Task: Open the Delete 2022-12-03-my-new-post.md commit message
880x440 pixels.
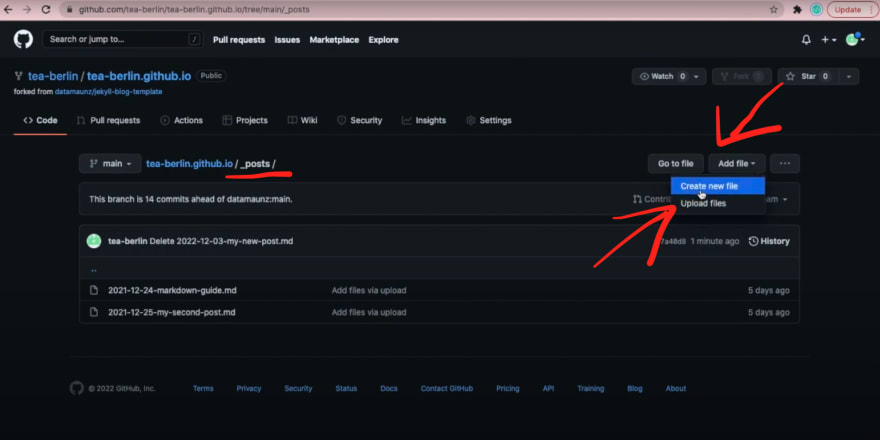Action: tap(221, 241)
